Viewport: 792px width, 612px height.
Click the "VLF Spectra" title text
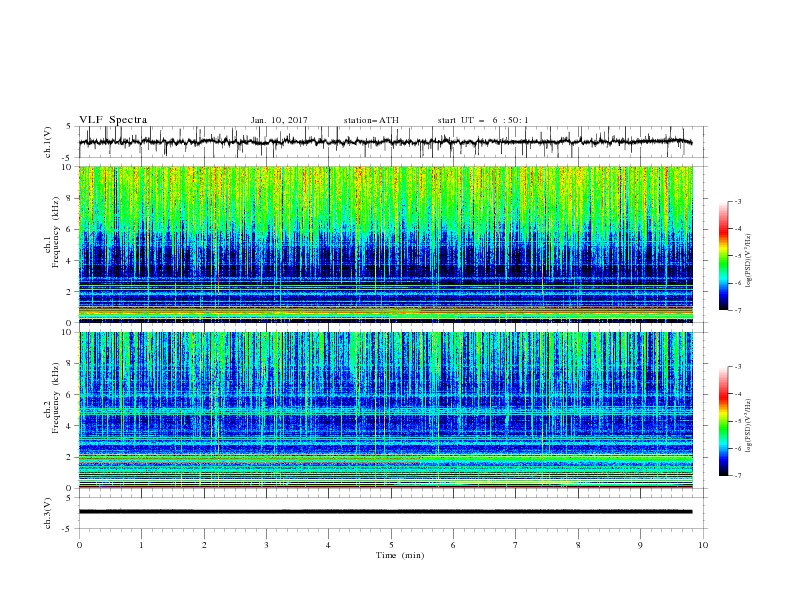113,120
